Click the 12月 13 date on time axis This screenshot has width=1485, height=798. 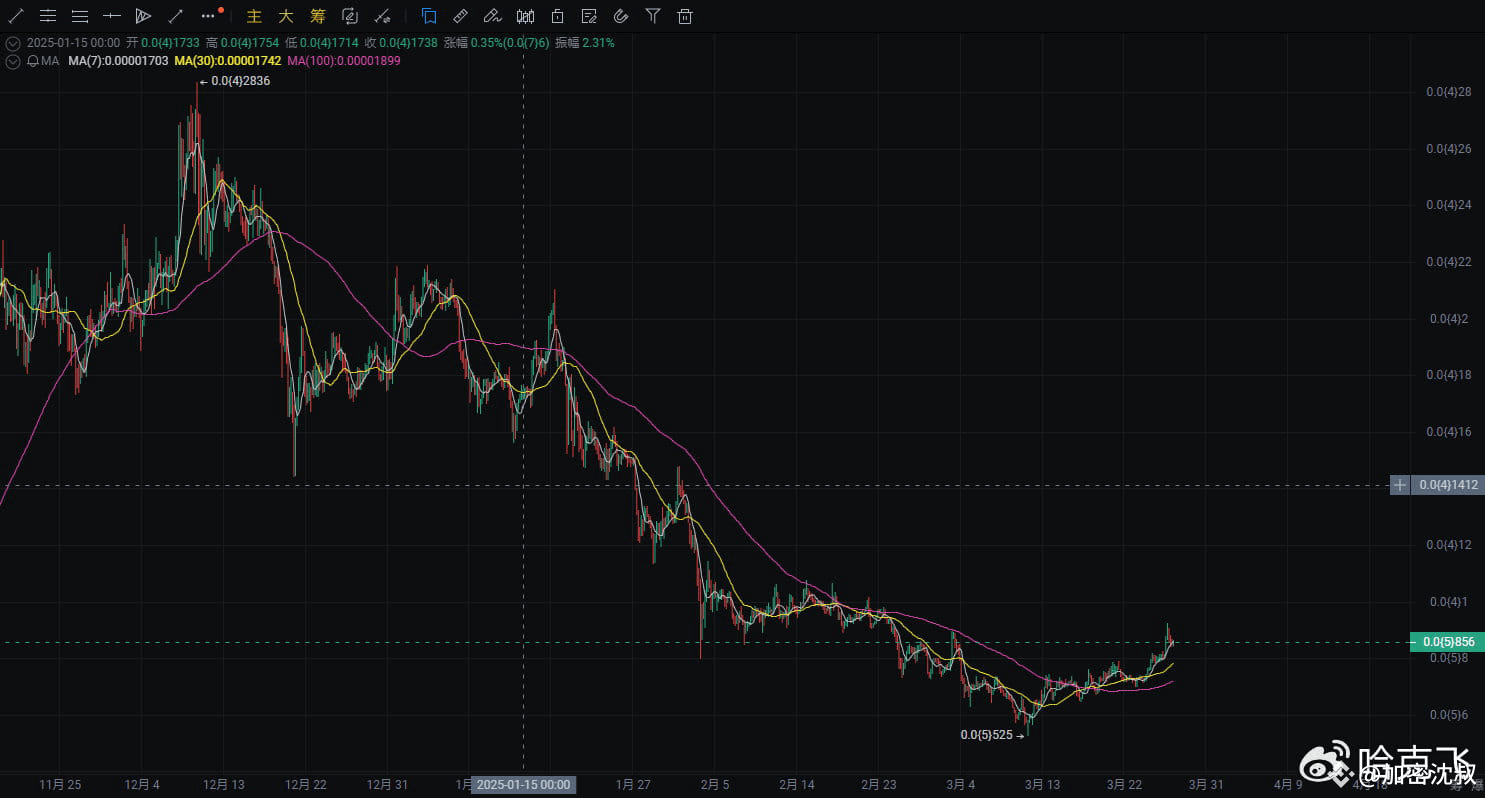(223, 784)
